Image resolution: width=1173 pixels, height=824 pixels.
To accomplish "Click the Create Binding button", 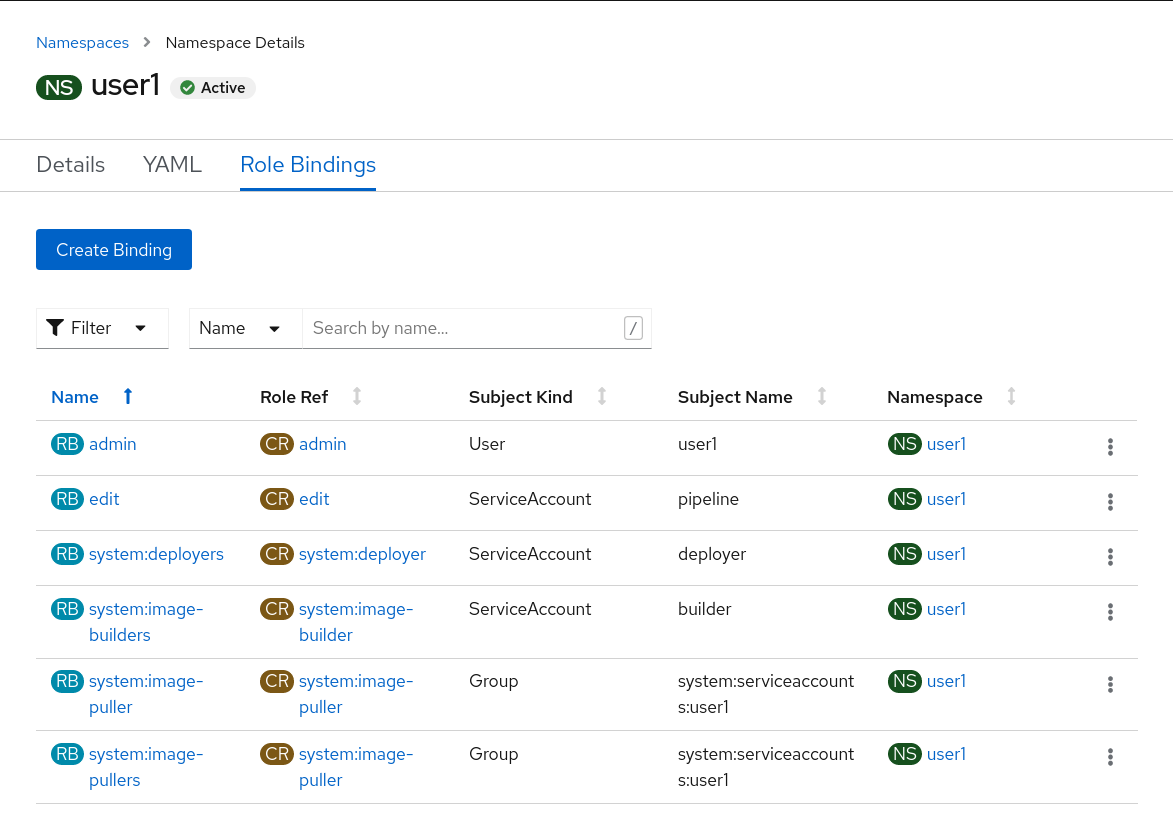I will [114, 250].
